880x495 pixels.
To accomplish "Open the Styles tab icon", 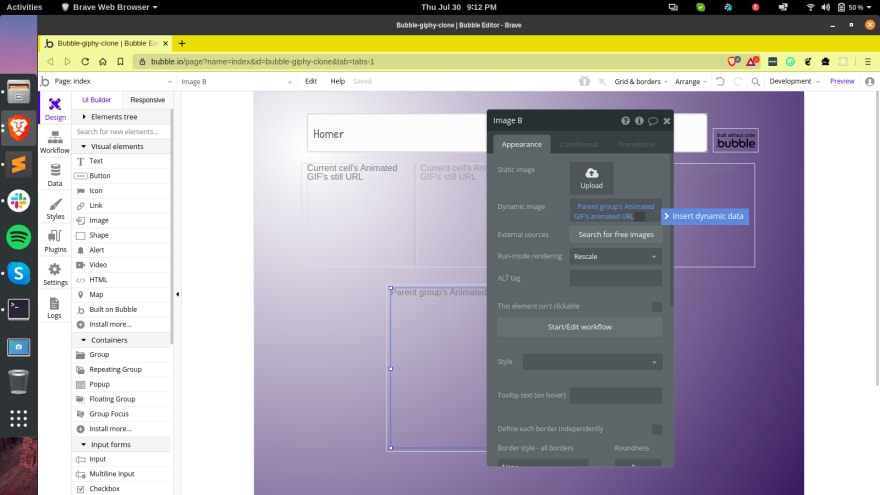I will pos(55,208).
